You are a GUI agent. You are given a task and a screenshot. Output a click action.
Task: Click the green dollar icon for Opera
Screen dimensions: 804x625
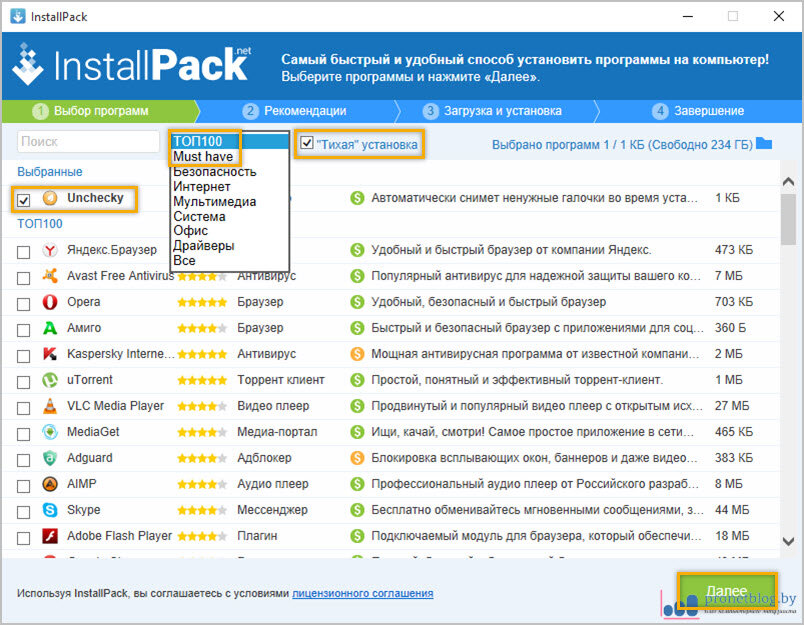point(357,302)
